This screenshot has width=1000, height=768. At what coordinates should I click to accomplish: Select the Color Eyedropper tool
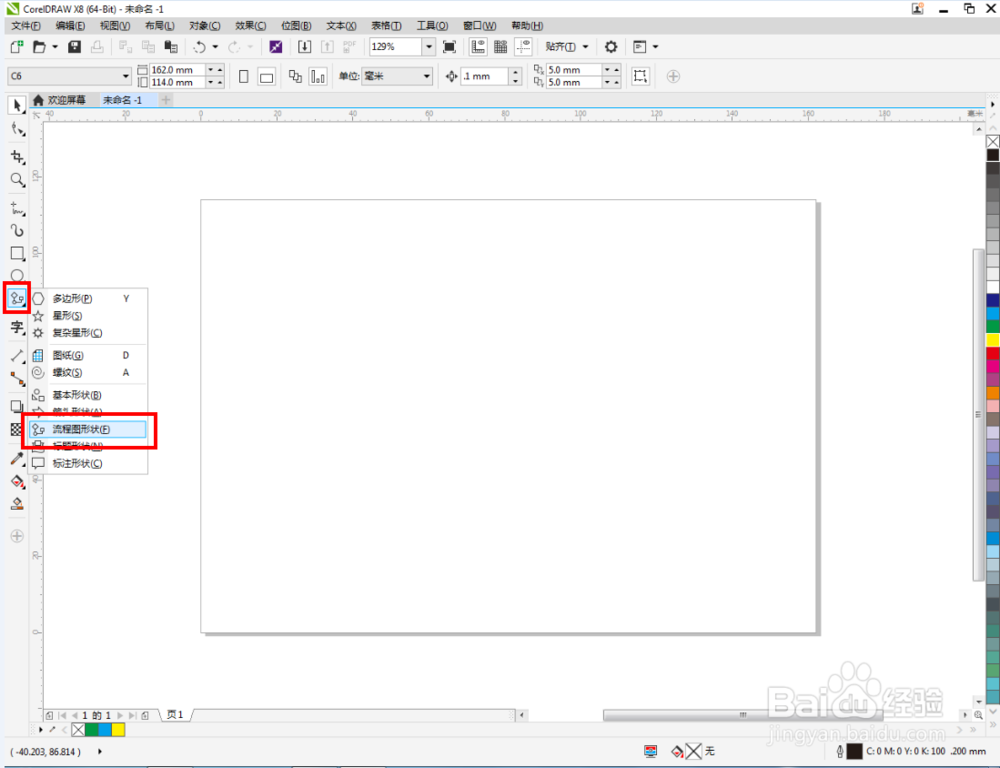[x=18, y=458]
